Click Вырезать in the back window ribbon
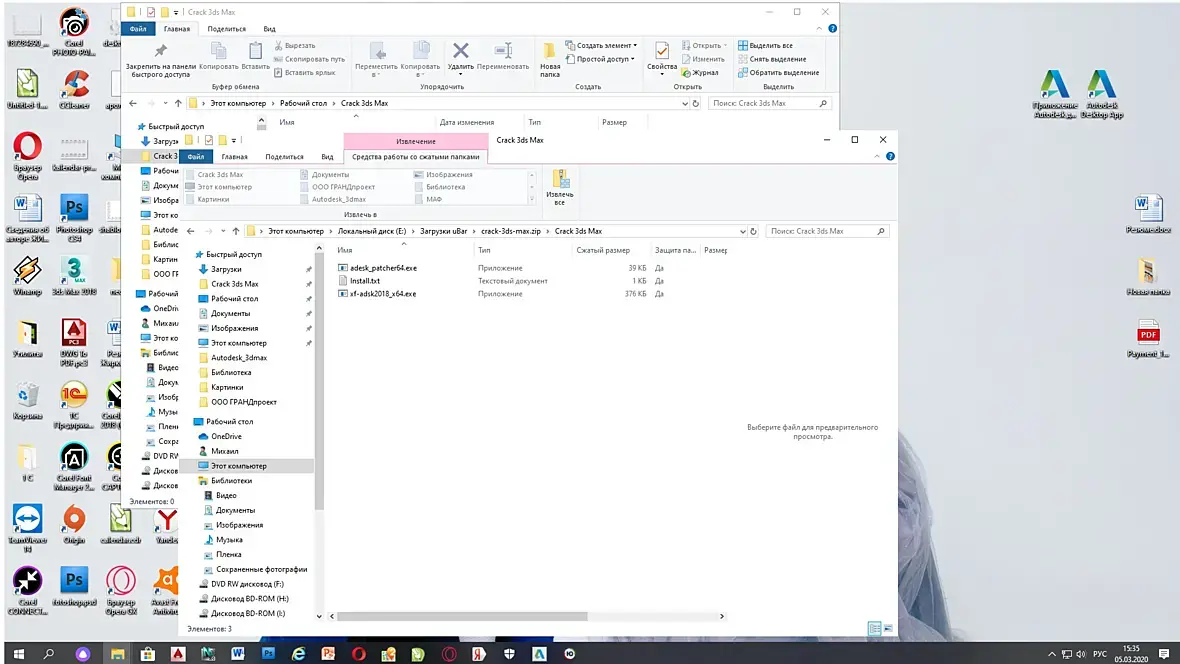 click(295, 45)
